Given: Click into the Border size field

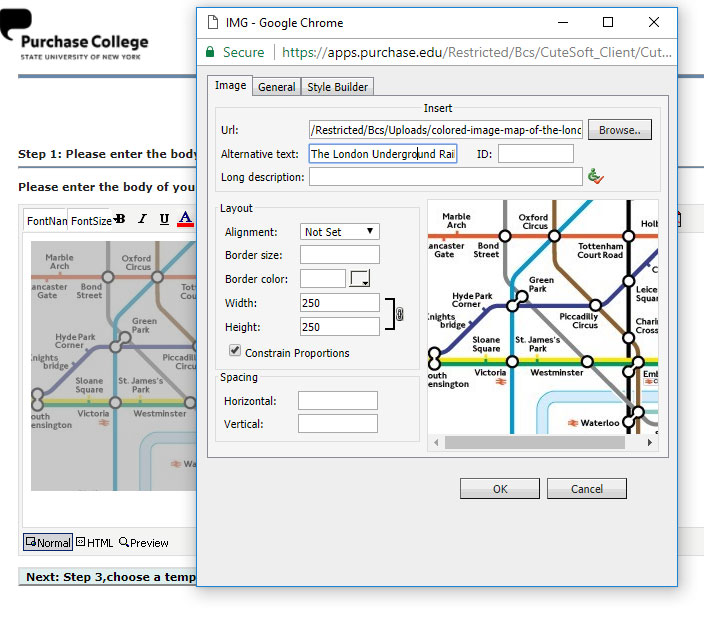Looking at the screenshot, I should (x=339, y=254).
